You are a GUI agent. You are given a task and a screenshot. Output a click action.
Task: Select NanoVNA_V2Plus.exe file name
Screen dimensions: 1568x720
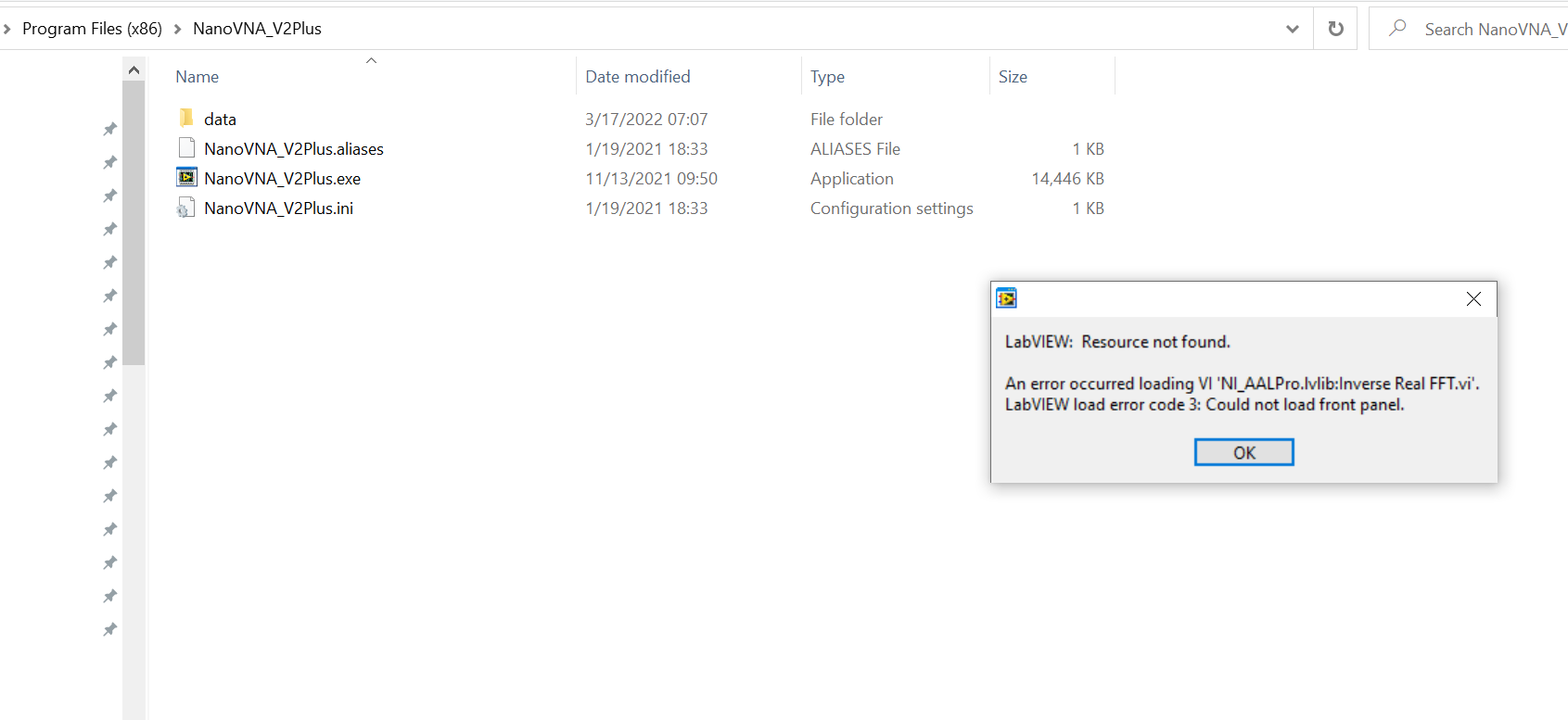[282, 178]
